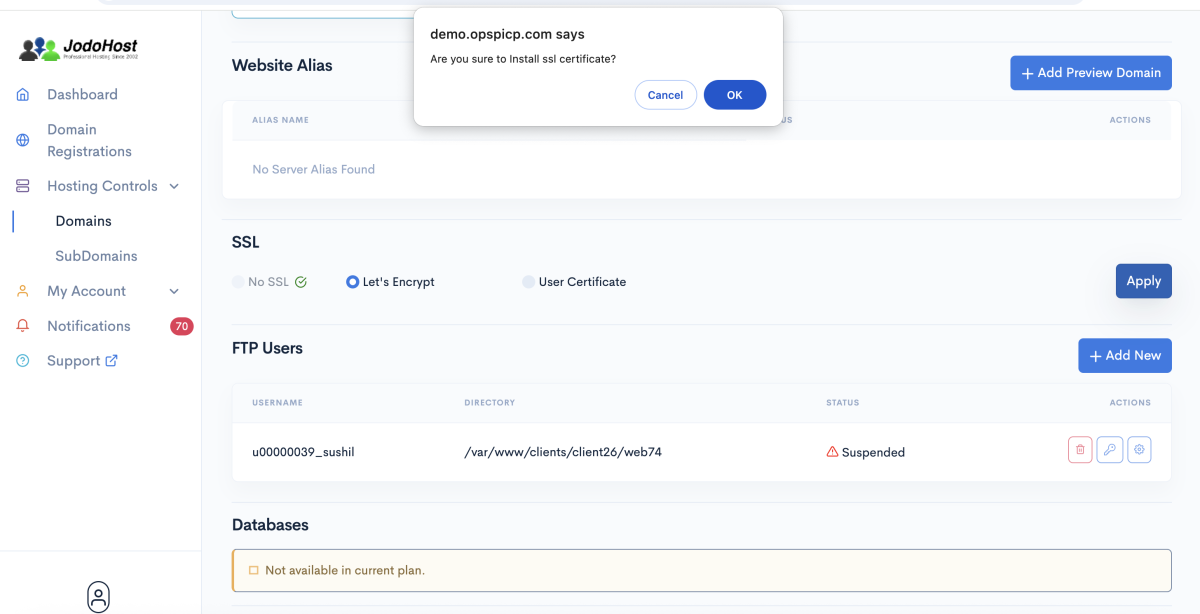The width and height of the screenshot is (1200, 614).
Task: Expand the My Account chevron
Action: pyautogui.click(x=174, y=291)
